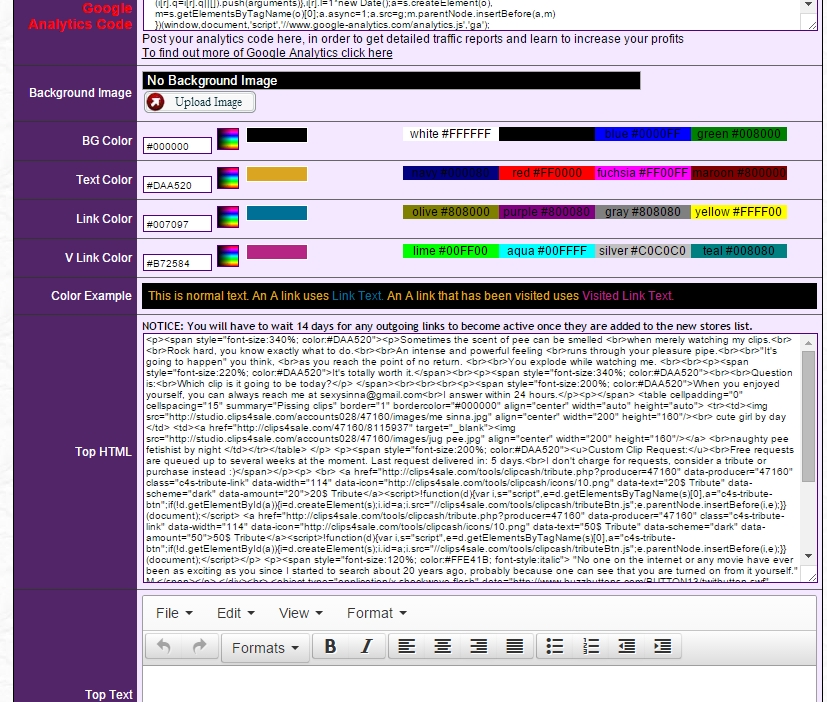The width and height of the screenshot is (827, 702).
Task: Undo last edit in Top Text editor
Action: 164,647
